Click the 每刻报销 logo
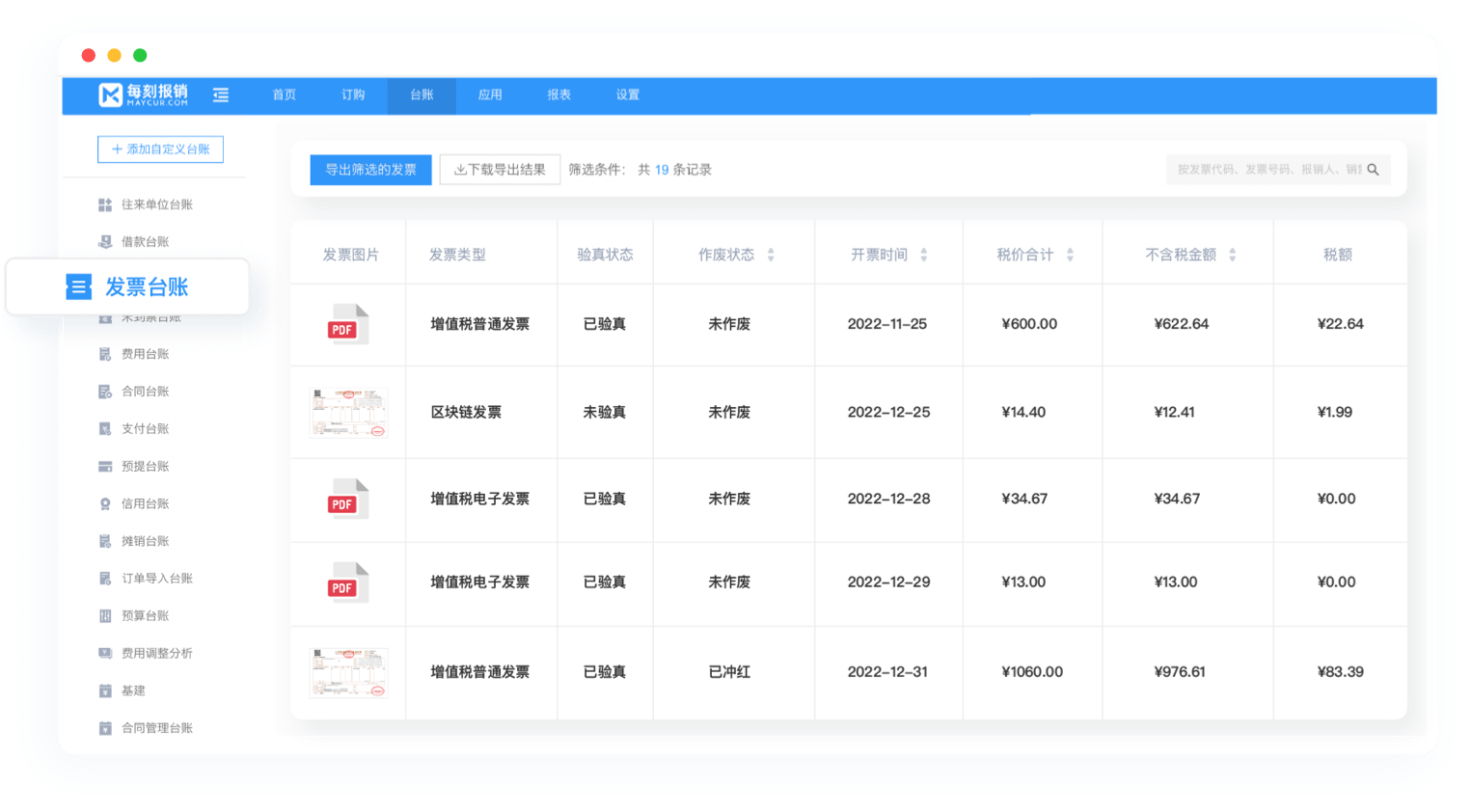This screenshot has height=812, width=1472. click(x=143, y=95)
